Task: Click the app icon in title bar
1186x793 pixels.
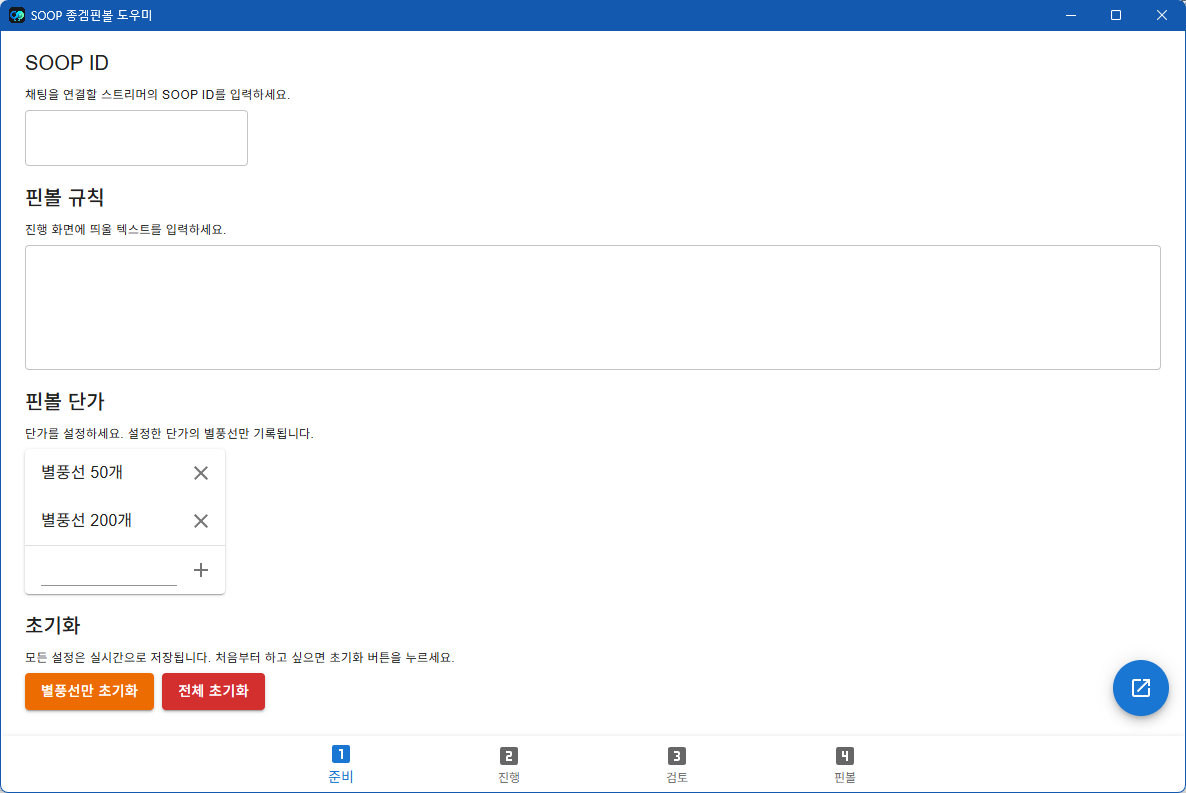Action: [x=17, y=15]
